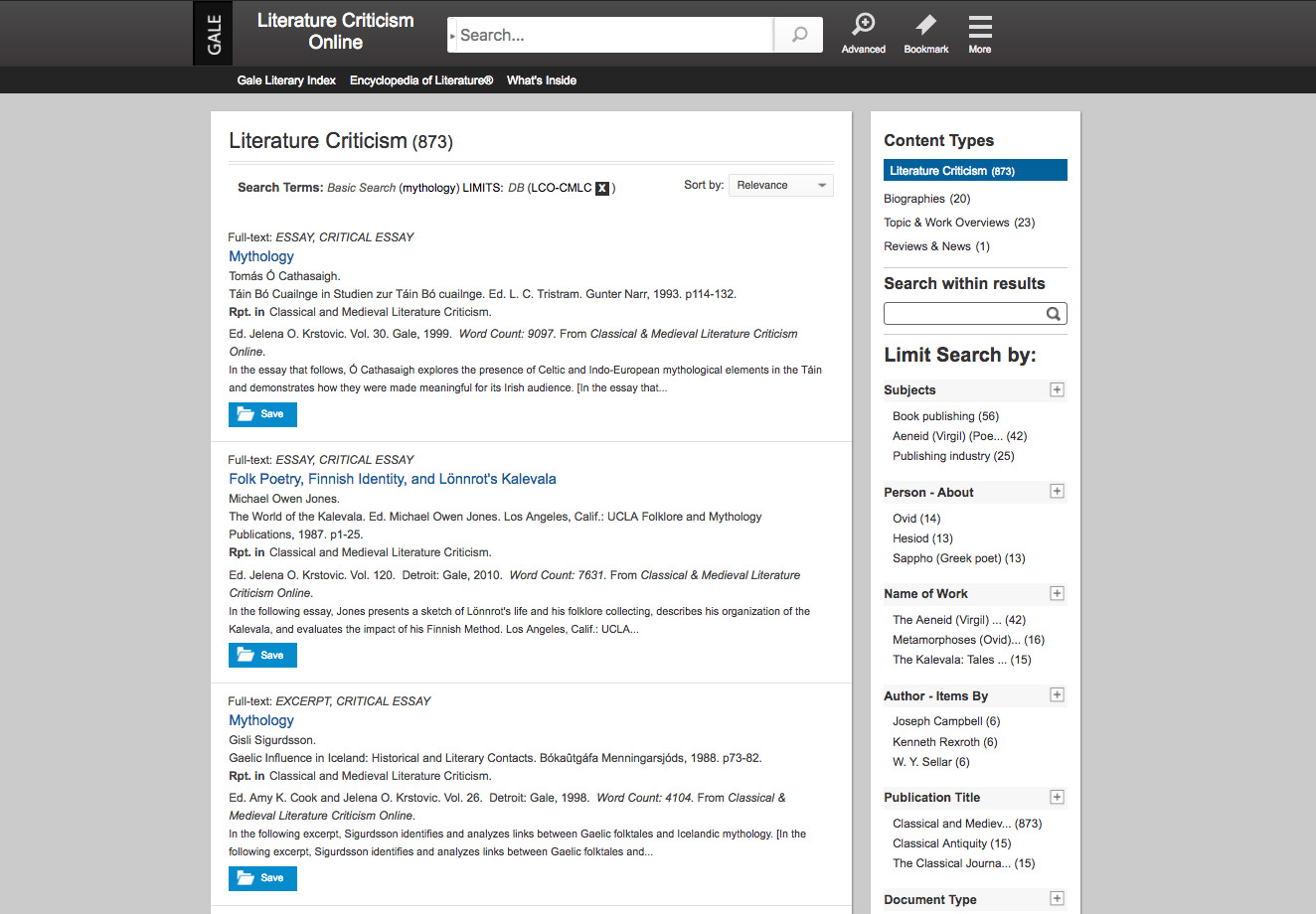Expand the Document Type filter
This screenshot has height=914, width=1316.
[x=1057, y=898]
